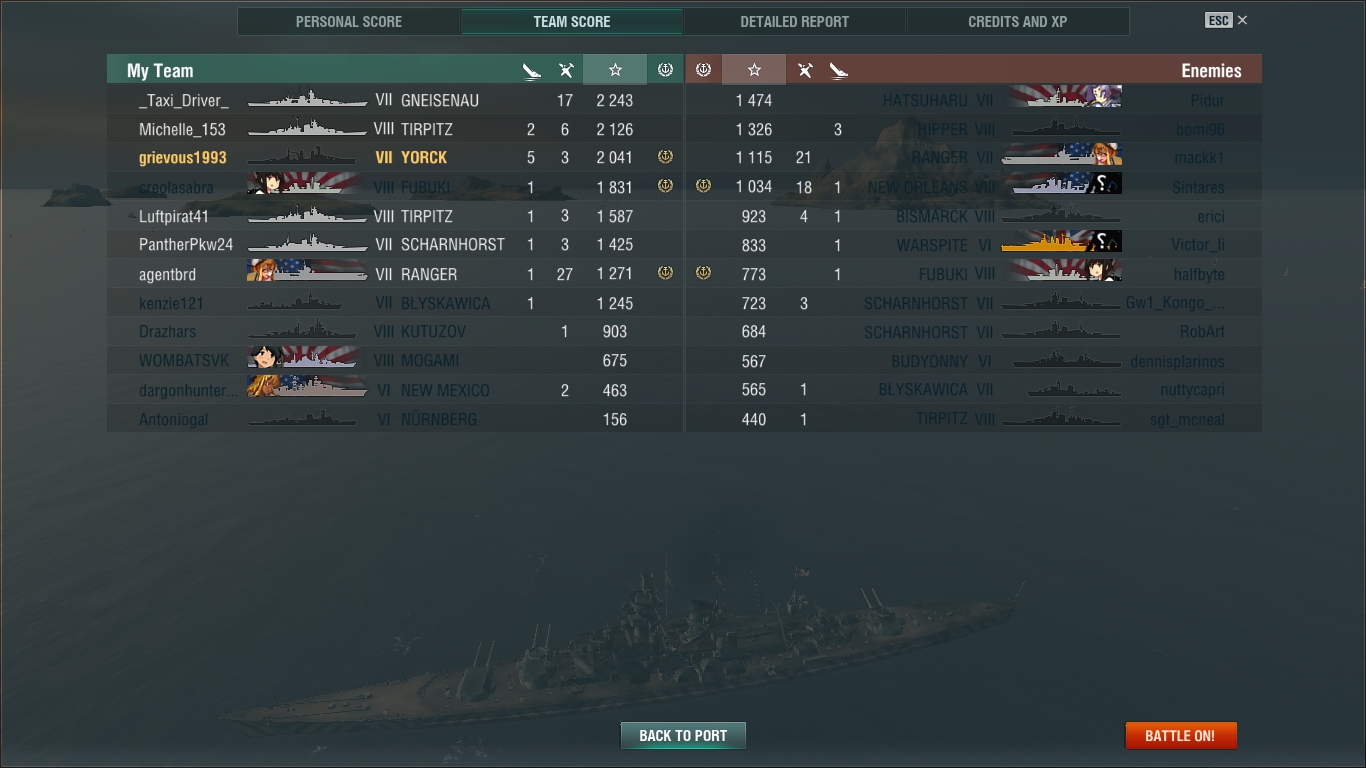The height and width of the screenshot is (768, 1366).
Task: Click the Back to Port button
Action: pyautogui.click(x=683, y=735)
